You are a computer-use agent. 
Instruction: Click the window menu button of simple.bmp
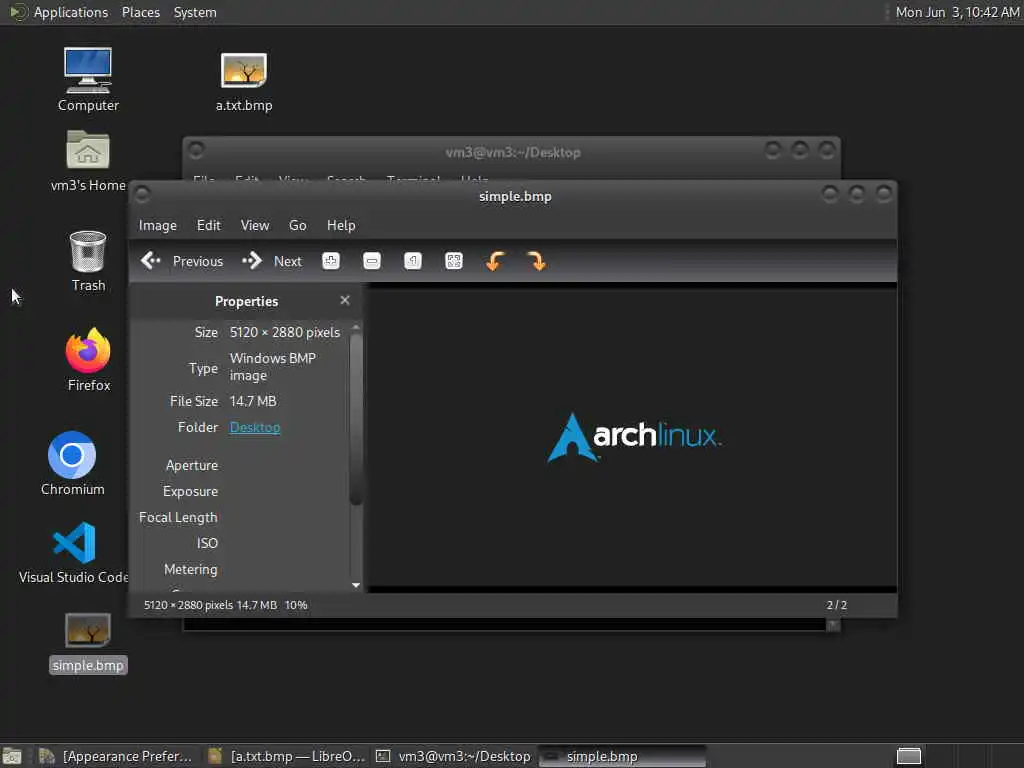(142, 194)
